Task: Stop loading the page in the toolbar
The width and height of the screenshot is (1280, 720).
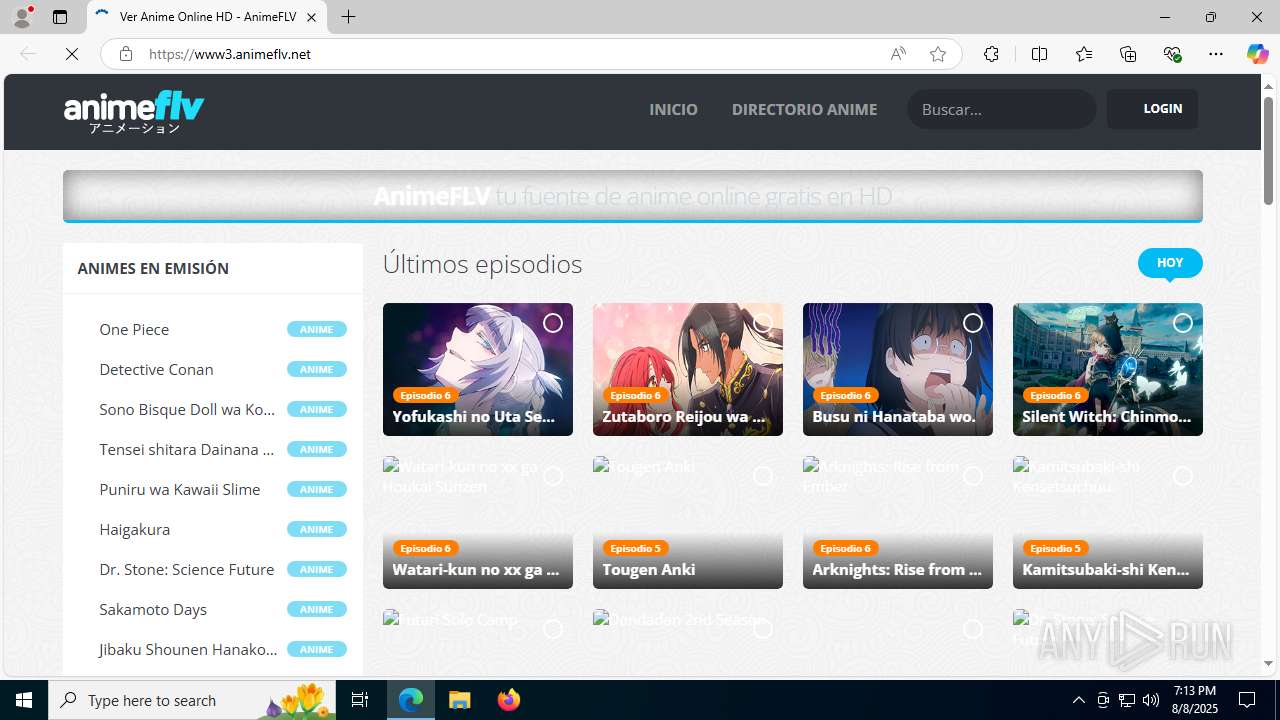Action: [x=72, y=54]
